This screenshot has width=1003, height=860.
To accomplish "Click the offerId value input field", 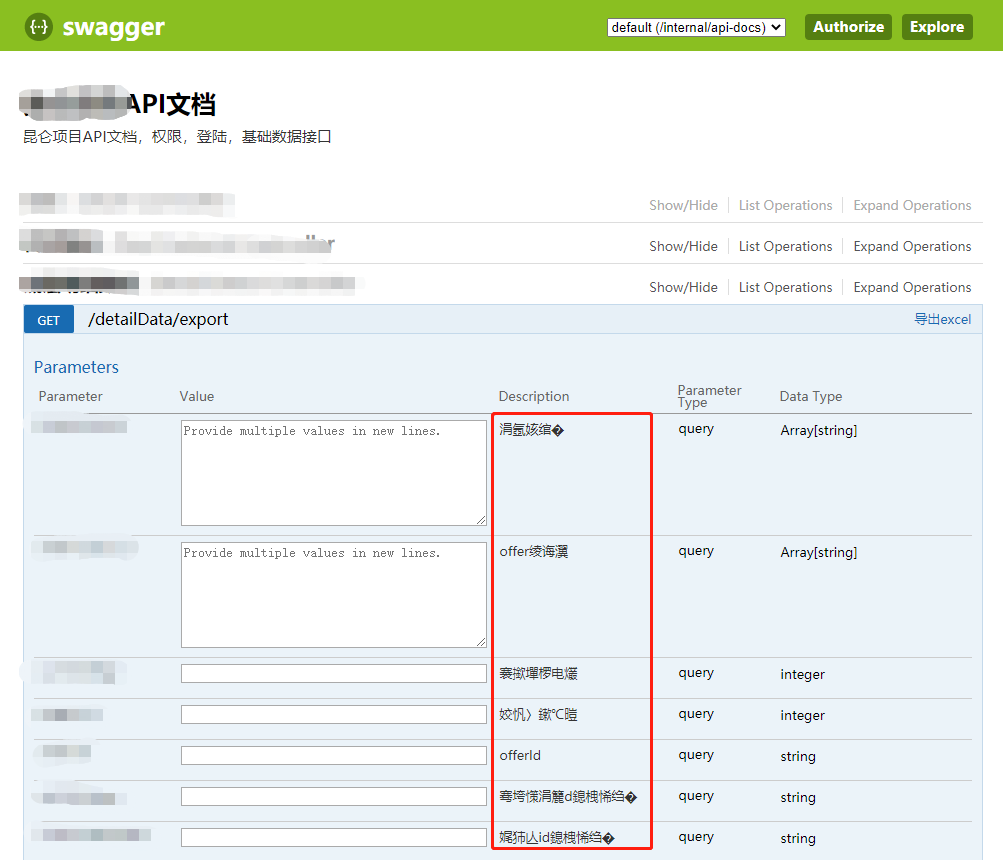I will point(333,755).
